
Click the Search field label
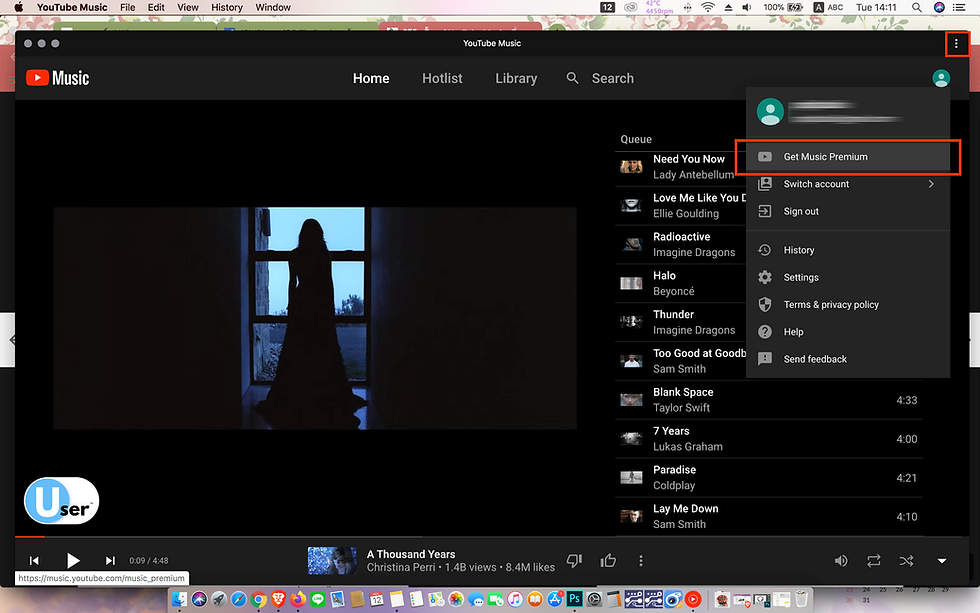coord(612,78)
